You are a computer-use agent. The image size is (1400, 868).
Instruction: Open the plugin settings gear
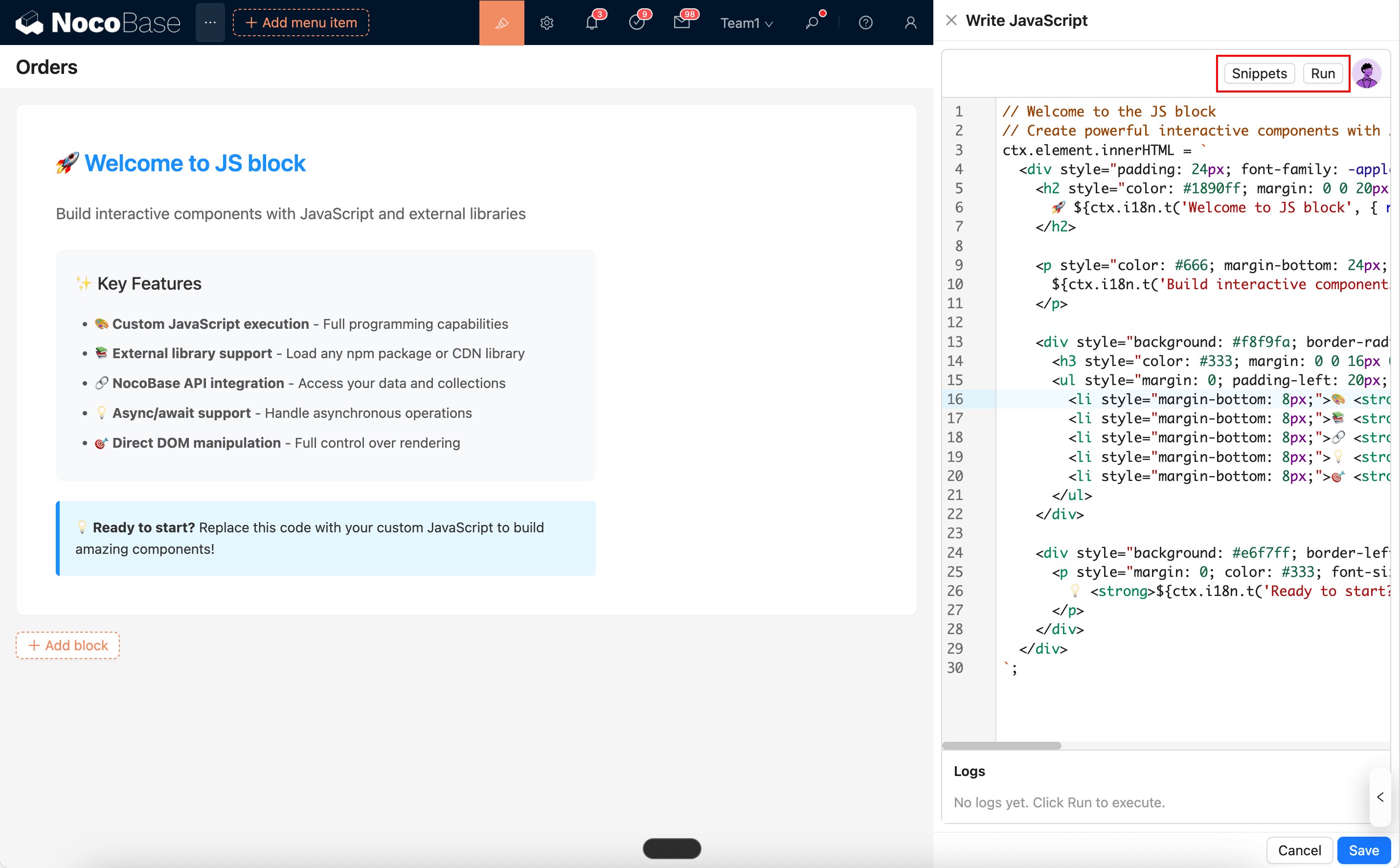coord(546,23)
